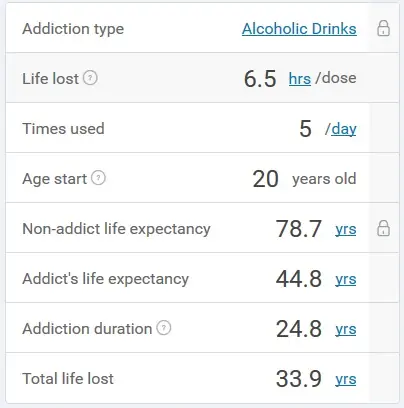Viewport: 404px width, 408px height.
Task: Toggle lock on Non-addict life expectancy row
Action: pos(383,228)
